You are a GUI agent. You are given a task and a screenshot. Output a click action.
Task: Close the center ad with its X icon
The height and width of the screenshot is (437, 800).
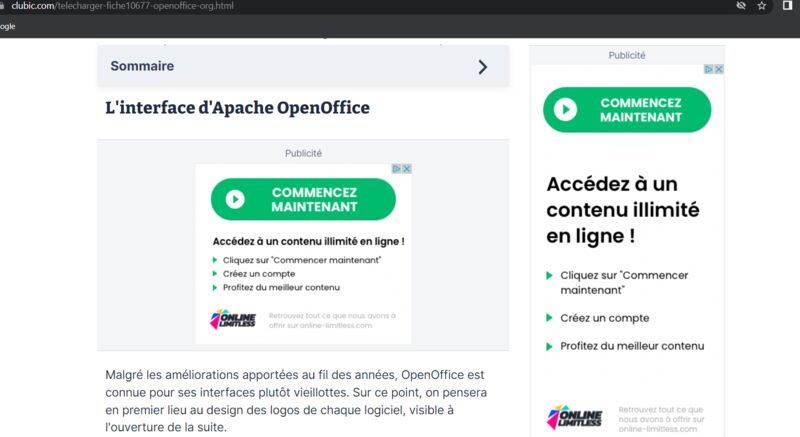point(407,169)
